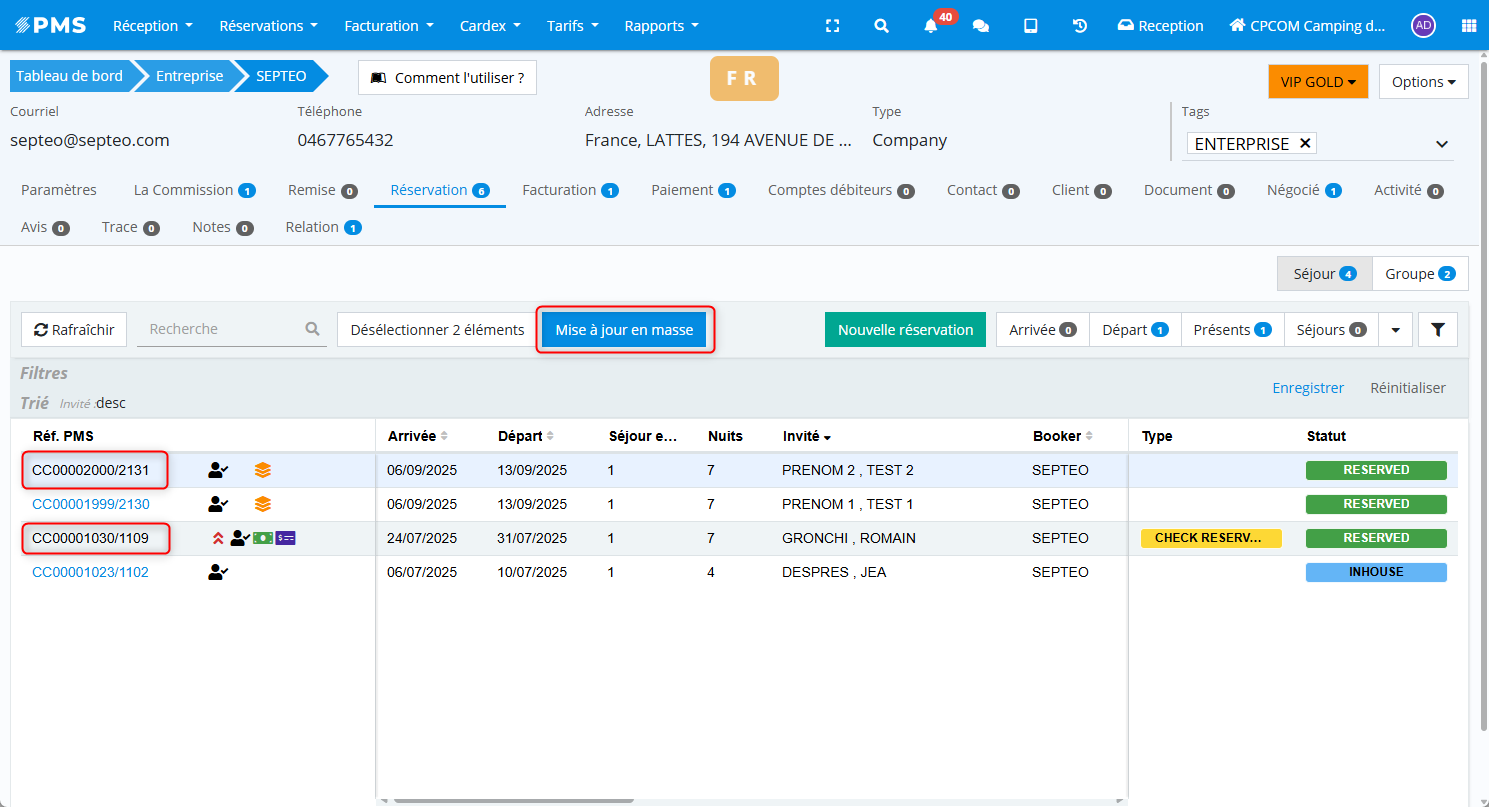Switch to Groupe view
This screenshot has height=807, width=1489.
[1419, 274]
